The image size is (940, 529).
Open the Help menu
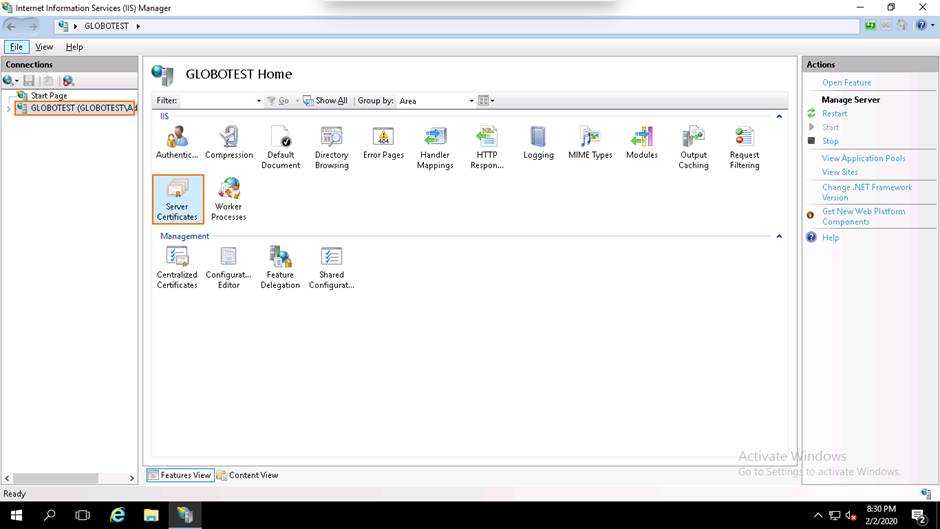pos(74,47)
